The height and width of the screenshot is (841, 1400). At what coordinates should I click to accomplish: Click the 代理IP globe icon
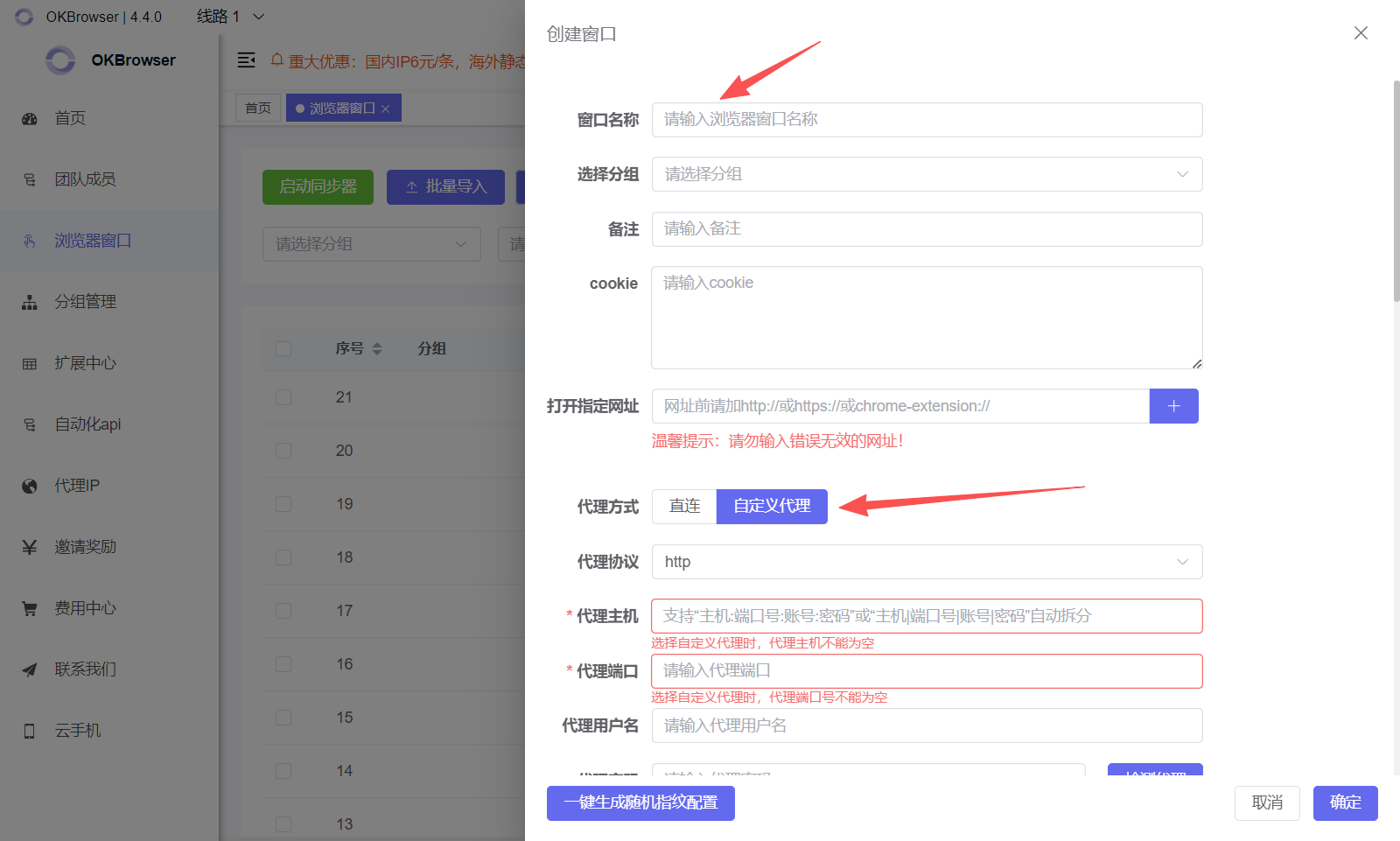point(30,487)
